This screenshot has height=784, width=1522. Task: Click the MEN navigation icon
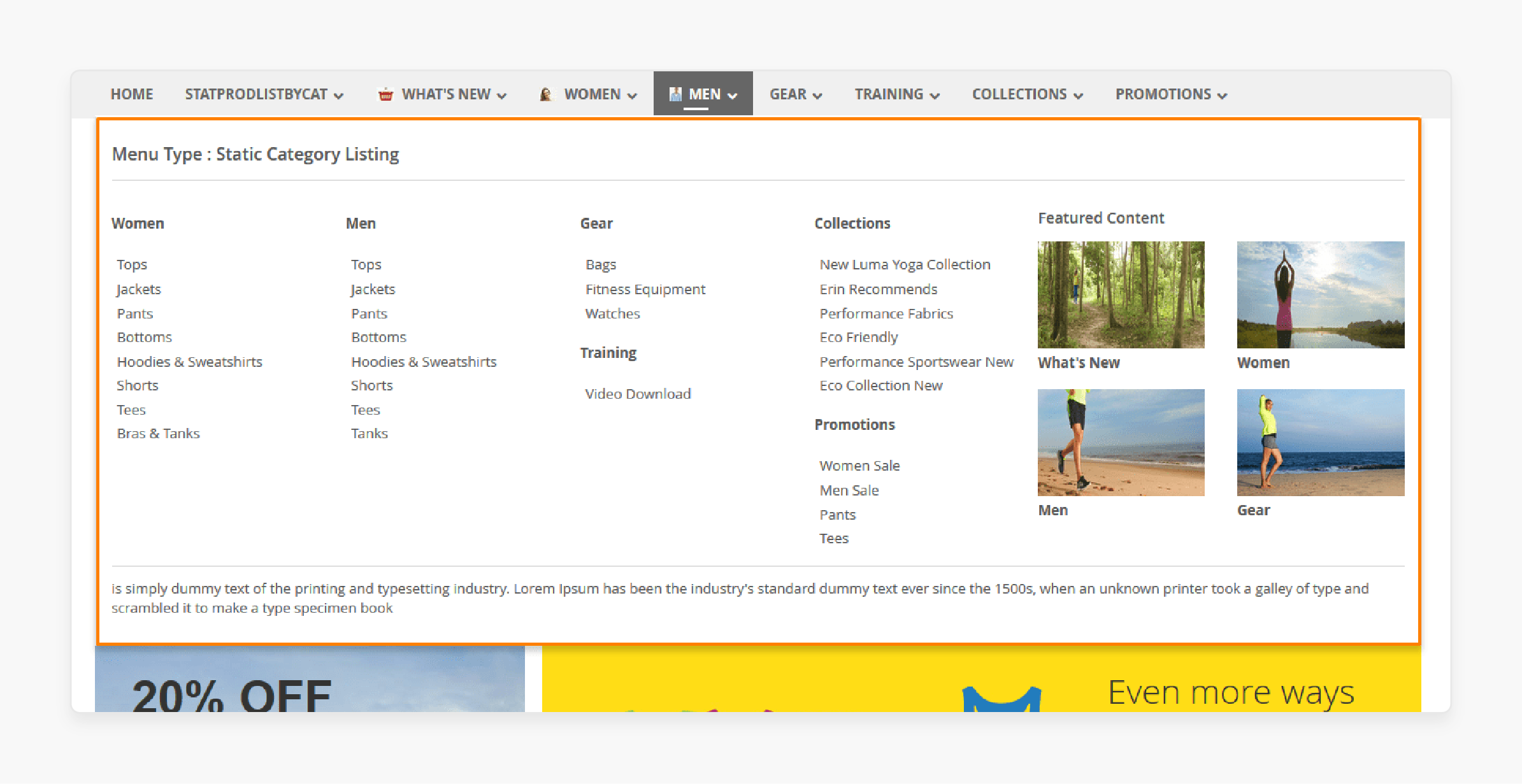[675, 94]
